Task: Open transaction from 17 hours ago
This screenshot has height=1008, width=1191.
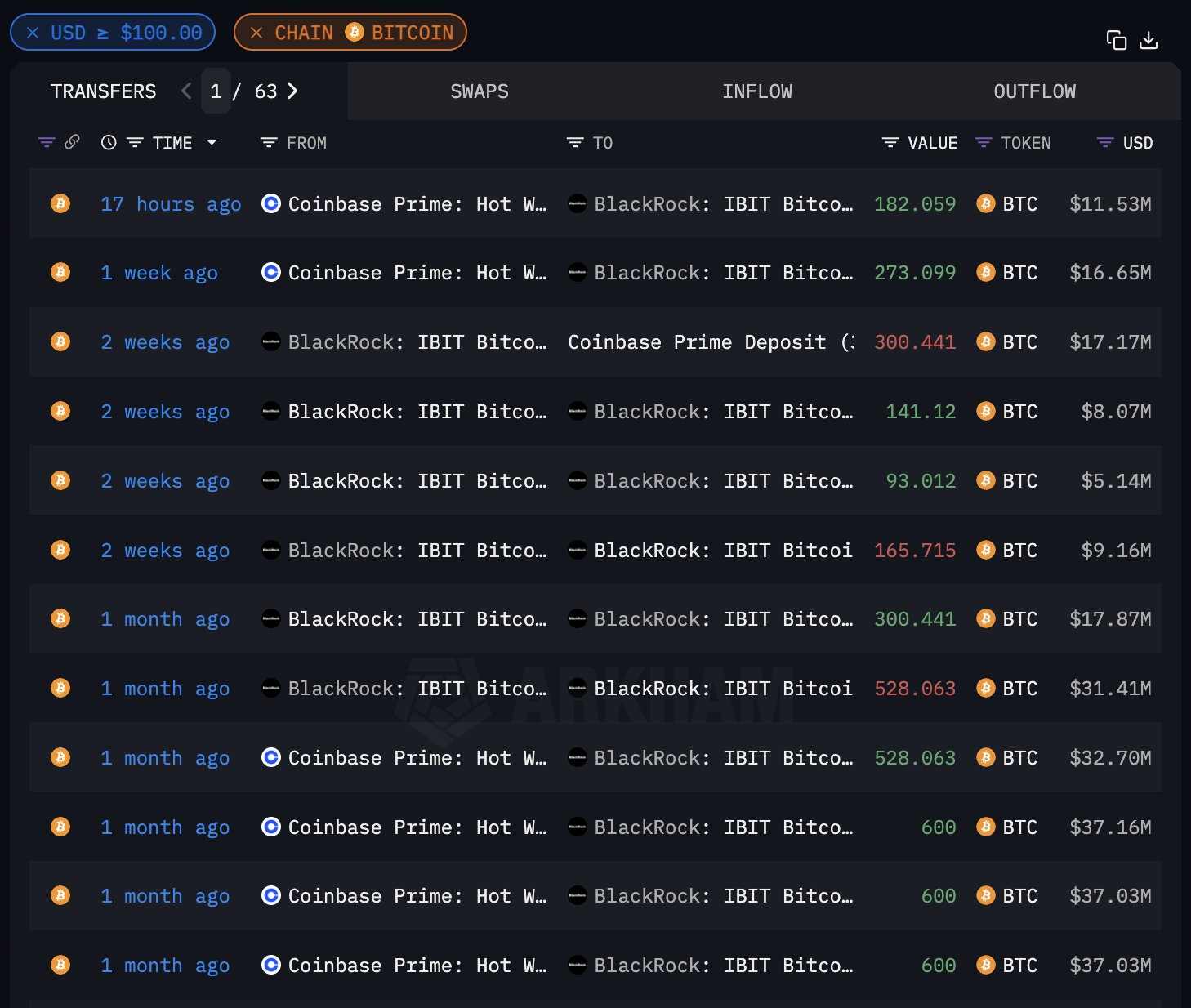Action: [x=171, y=203]
